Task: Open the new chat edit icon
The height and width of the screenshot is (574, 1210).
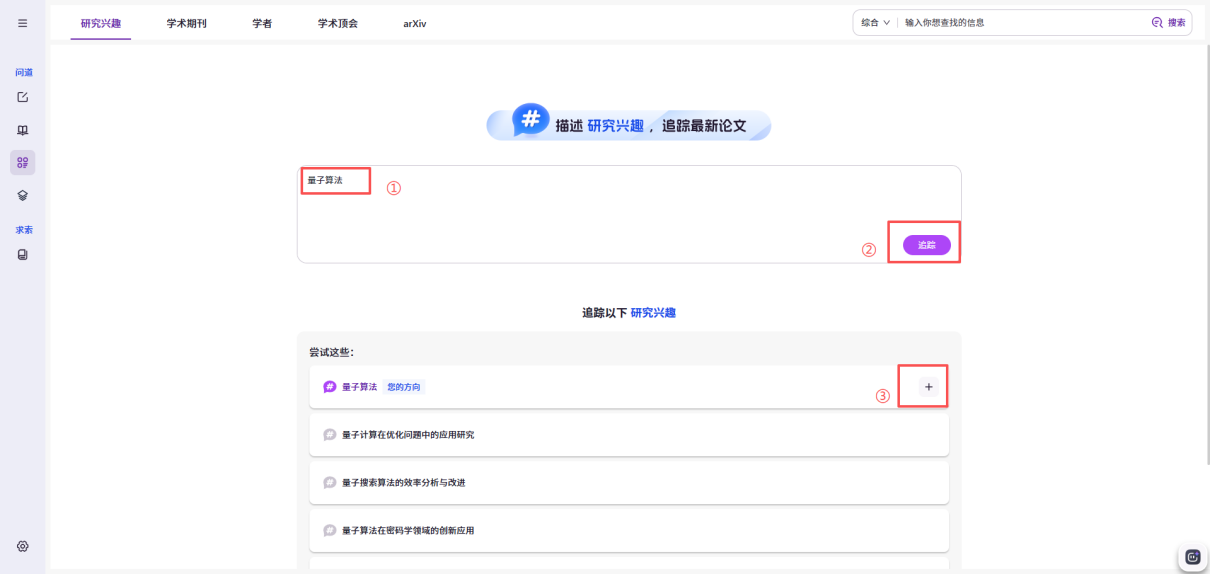Action: click(x=23, y=97)
